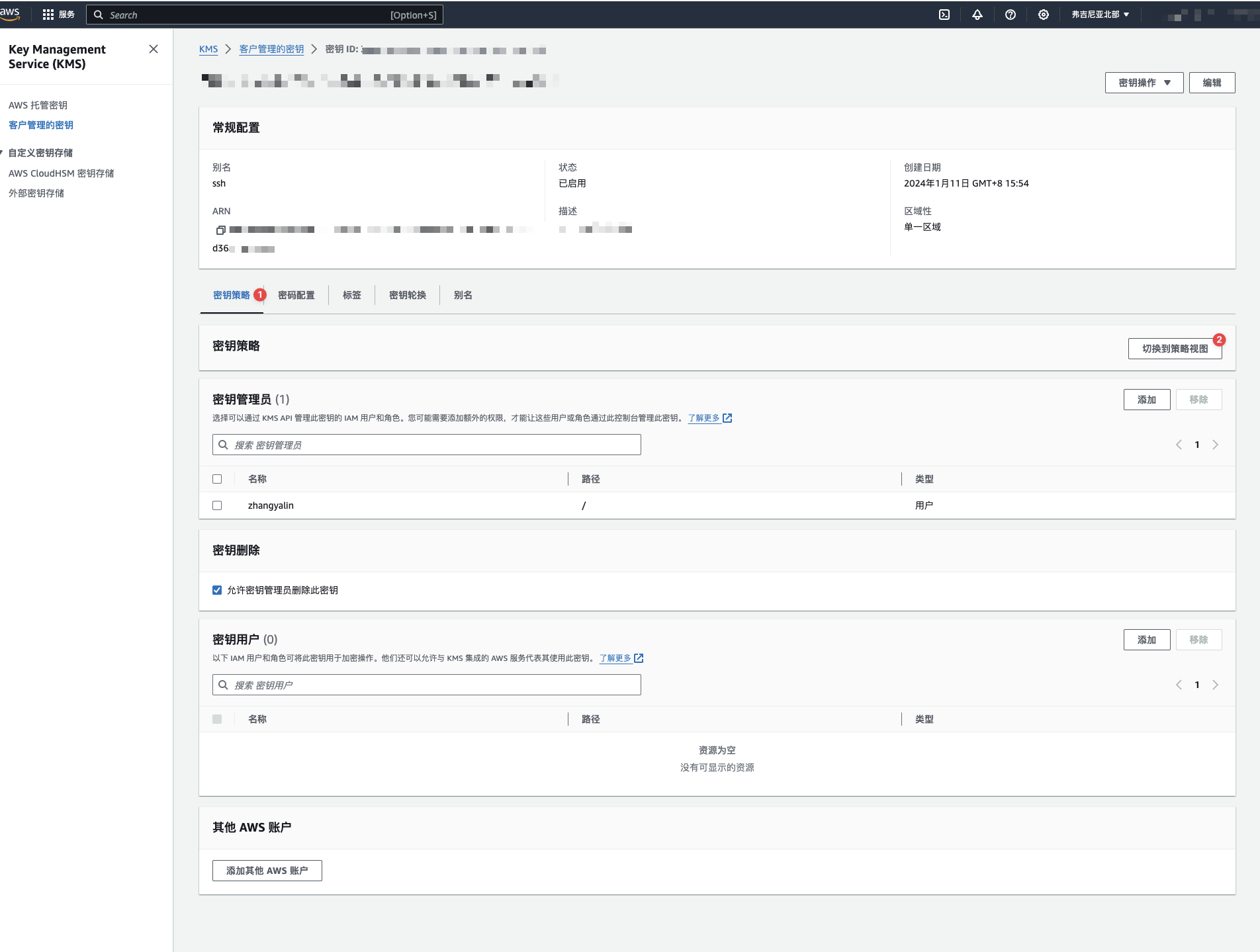Image resolution: width=1260 pixels, height=952 pixels.
Task: Select 客户管理的密钥 in sidebar
Action: click(41, 125)
